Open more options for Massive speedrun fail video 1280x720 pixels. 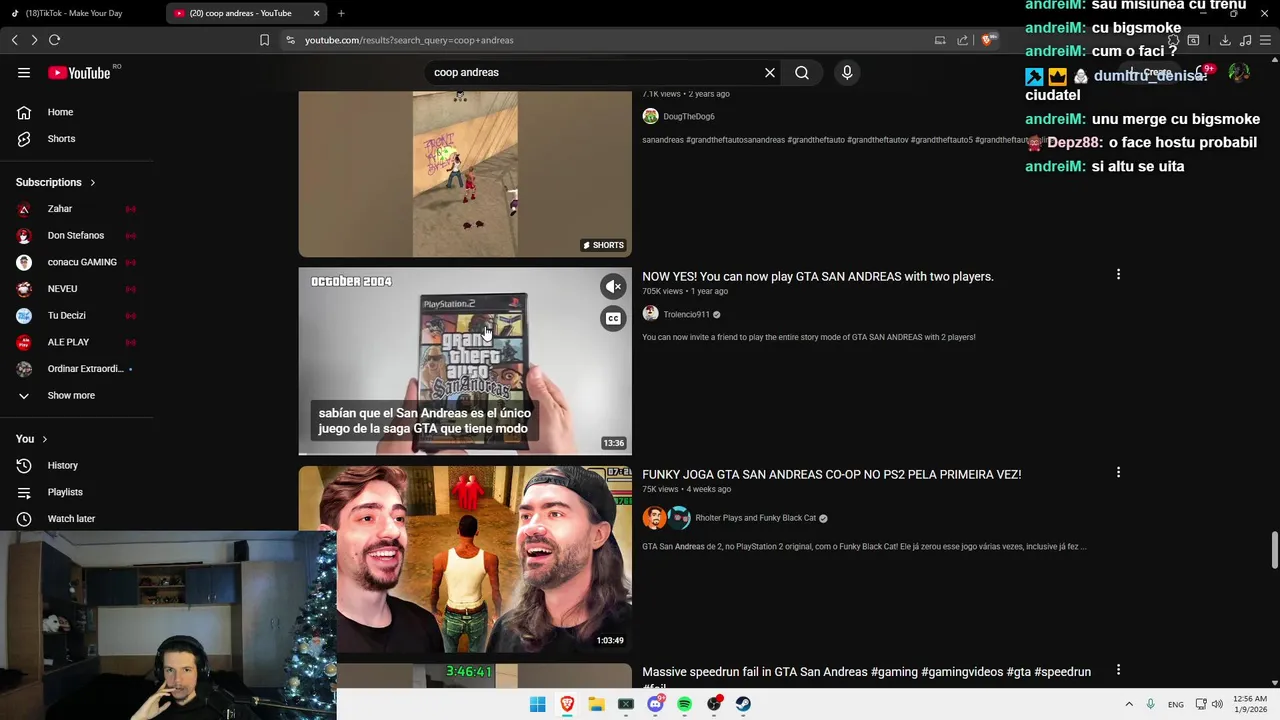[1118, 670]
